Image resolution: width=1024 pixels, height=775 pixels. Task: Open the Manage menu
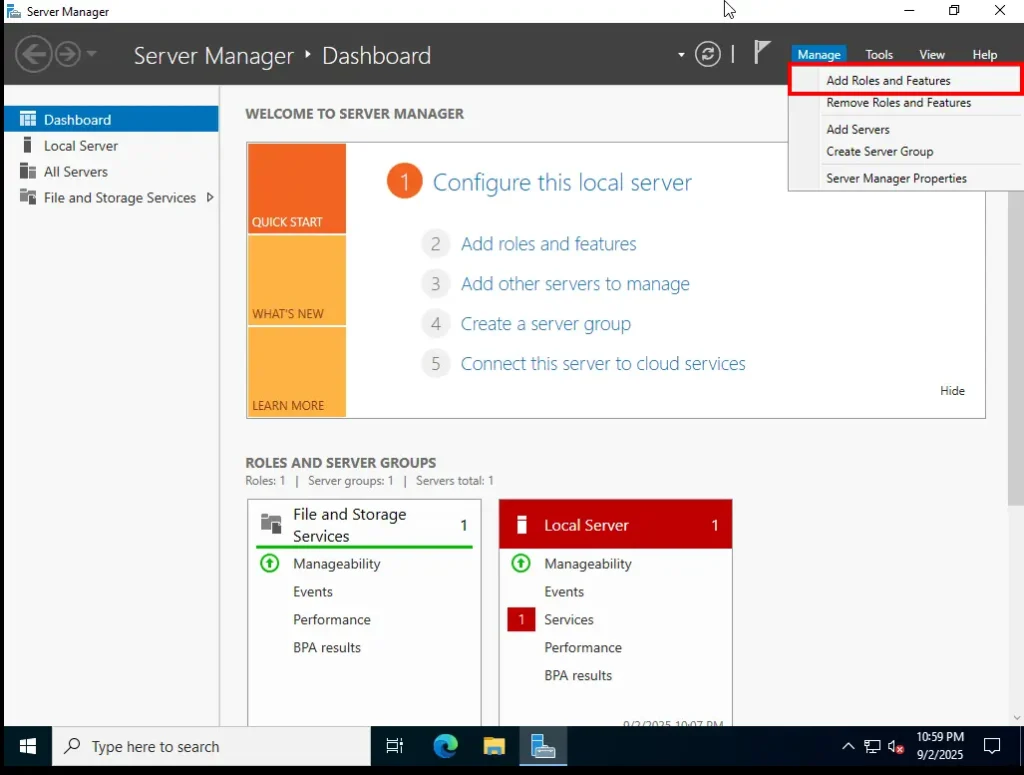[x=818, y=55]
